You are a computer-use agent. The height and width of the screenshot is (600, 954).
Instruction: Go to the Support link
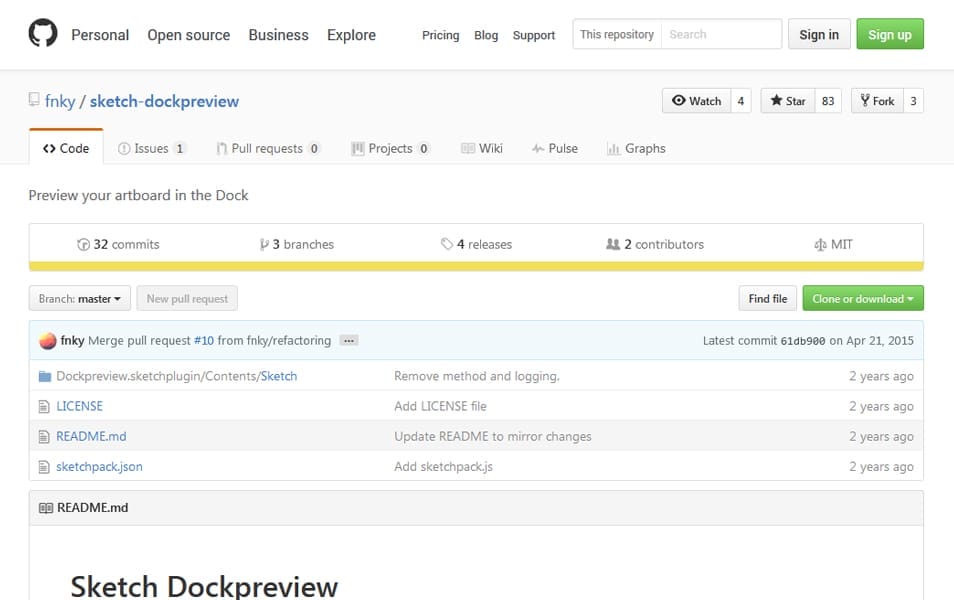(x=534, y=35)
